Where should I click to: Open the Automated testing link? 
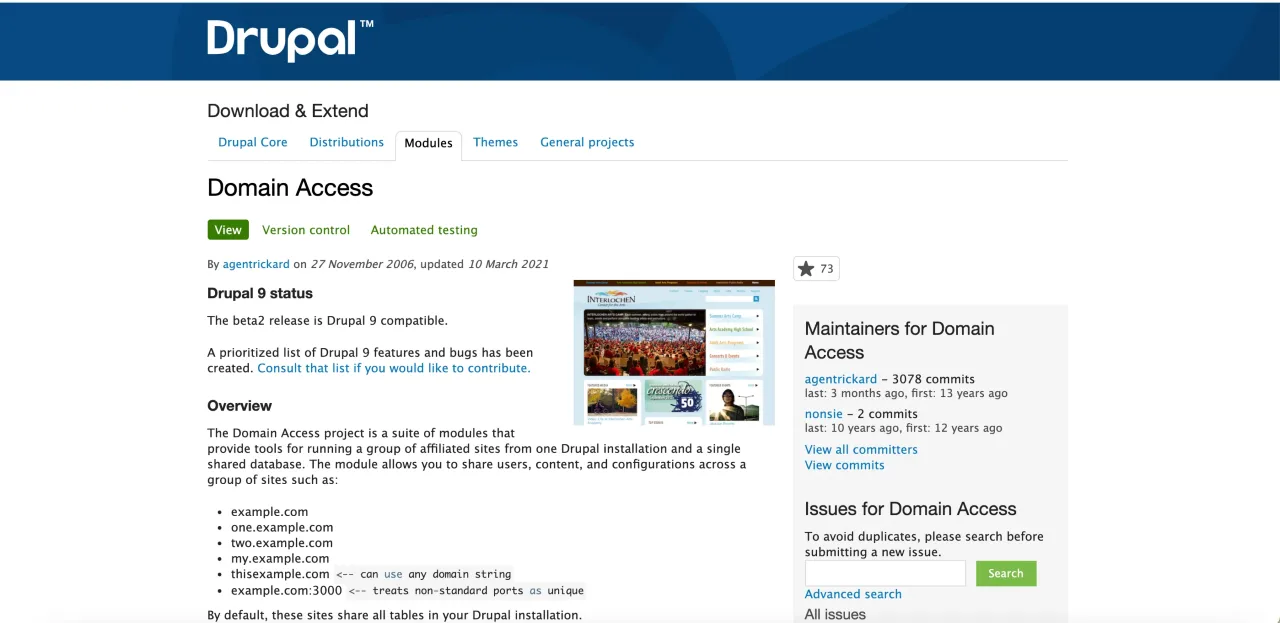pos(424,230)
